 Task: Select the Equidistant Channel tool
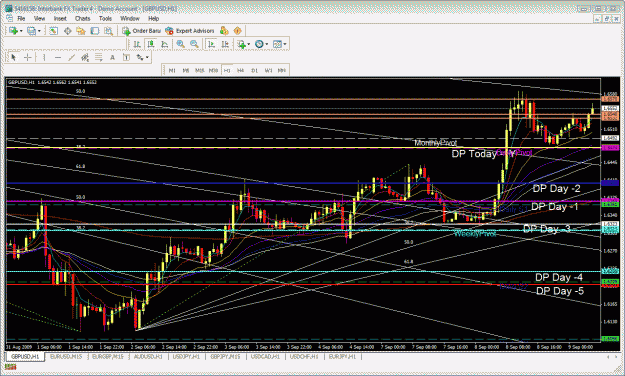pyautogui.click(x=85, y=58)
